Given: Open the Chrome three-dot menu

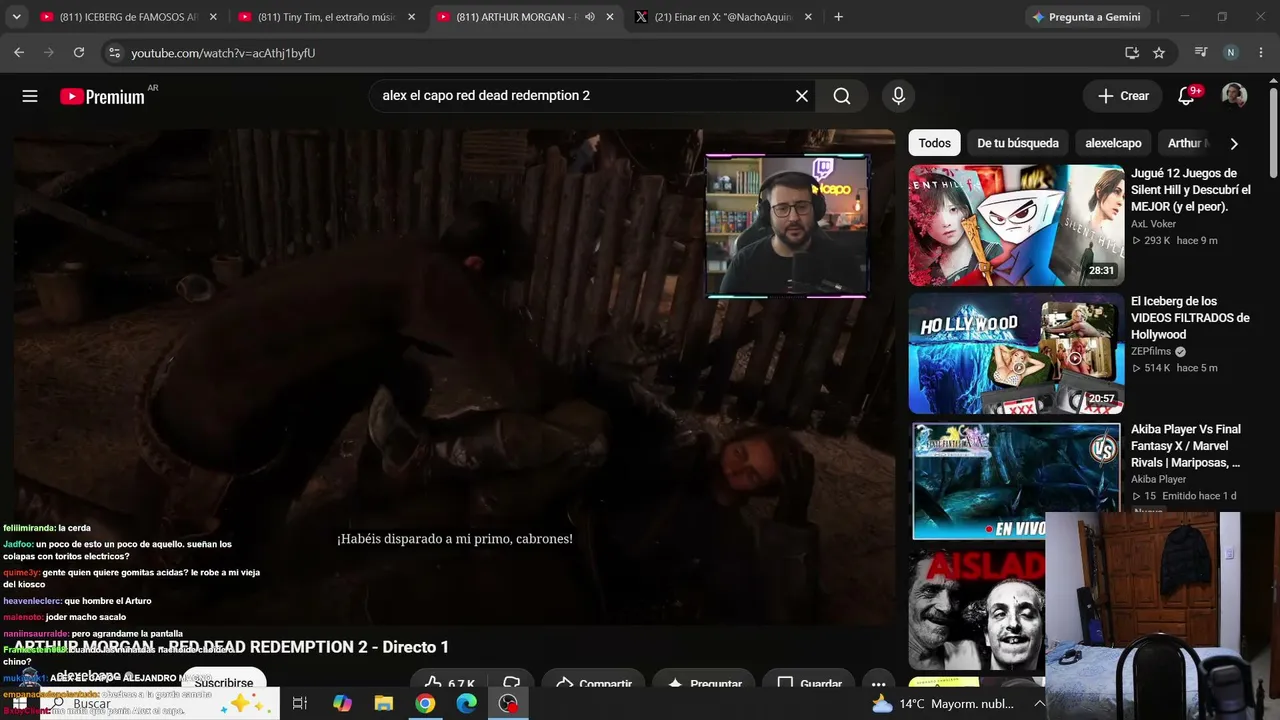Looking at the screenshot, I should click(x=1260, y=53).
